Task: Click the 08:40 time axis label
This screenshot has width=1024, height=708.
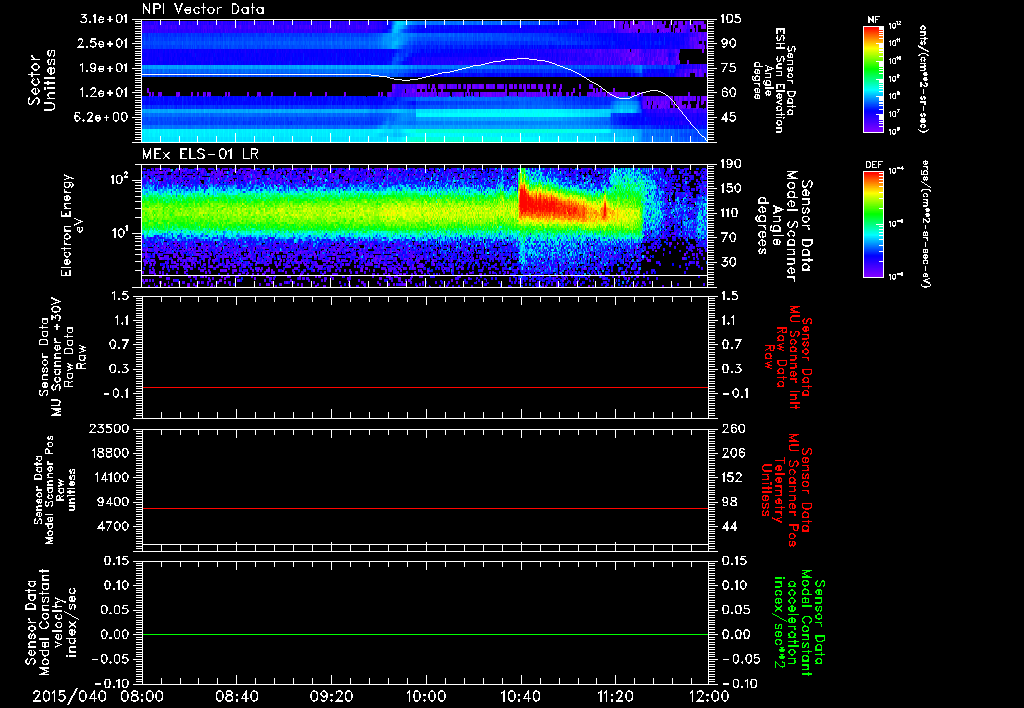Action: pos(237,695)
